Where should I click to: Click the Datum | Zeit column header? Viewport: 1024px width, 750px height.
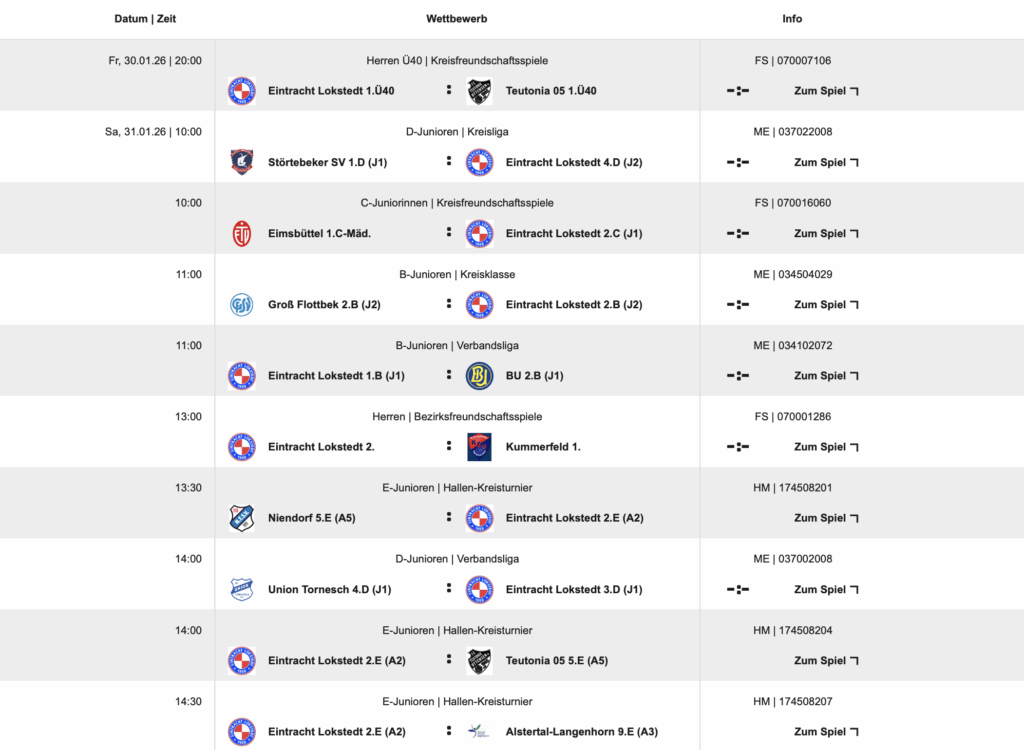tap(145, 19)
